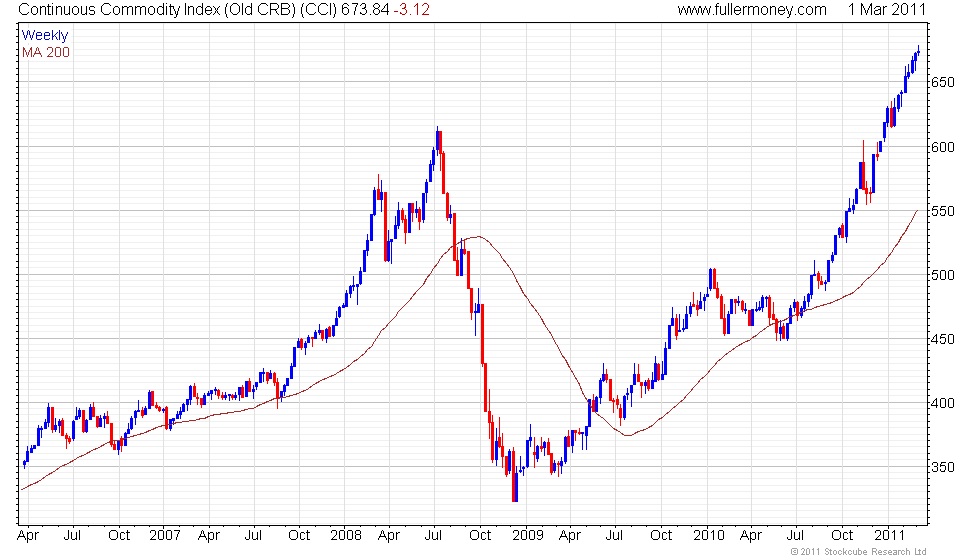Image resolution: width=980 pixels, height=560 pixels.
Task: Click the date '1 Mar 2011'
Action: [x=886, y=10]
